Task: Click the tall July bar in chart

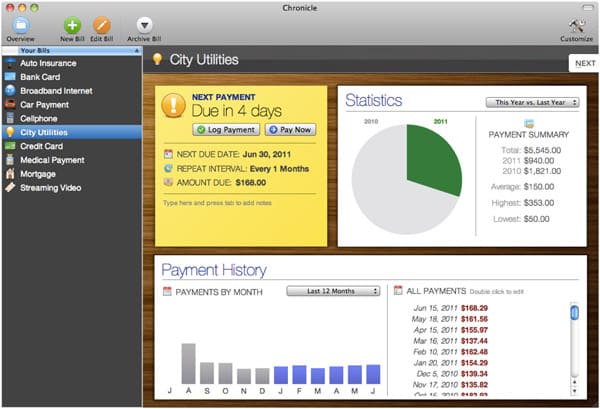Action: (x=188, y=363)
